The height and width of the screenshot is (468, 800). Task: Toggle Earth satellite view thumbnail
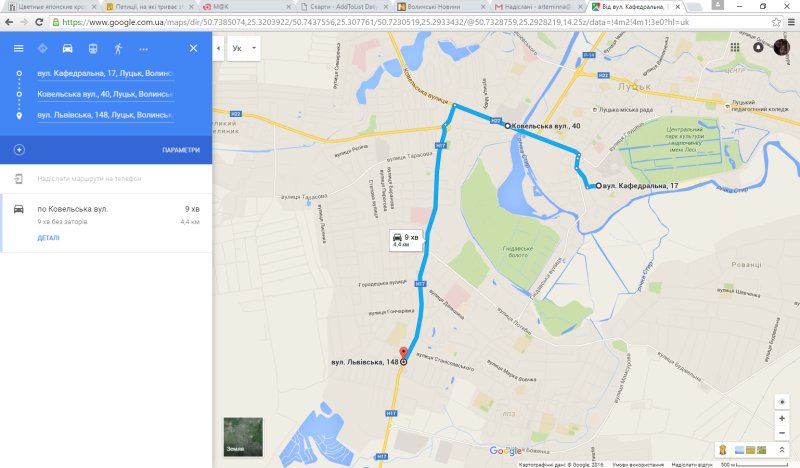point(243,437)
